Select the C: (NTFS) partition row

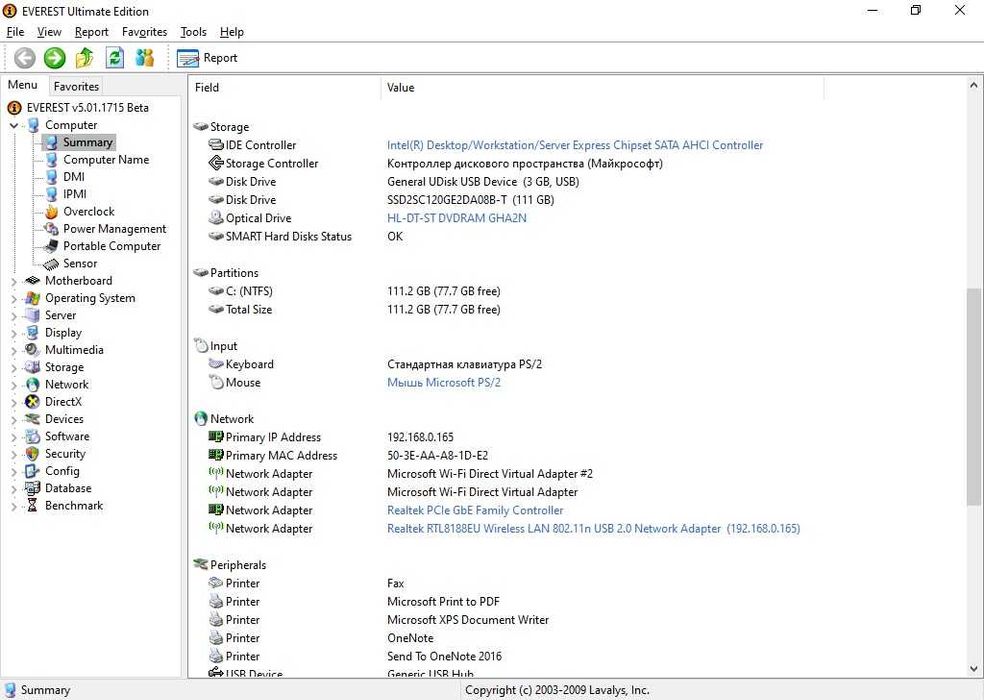[x=577, y=291]
